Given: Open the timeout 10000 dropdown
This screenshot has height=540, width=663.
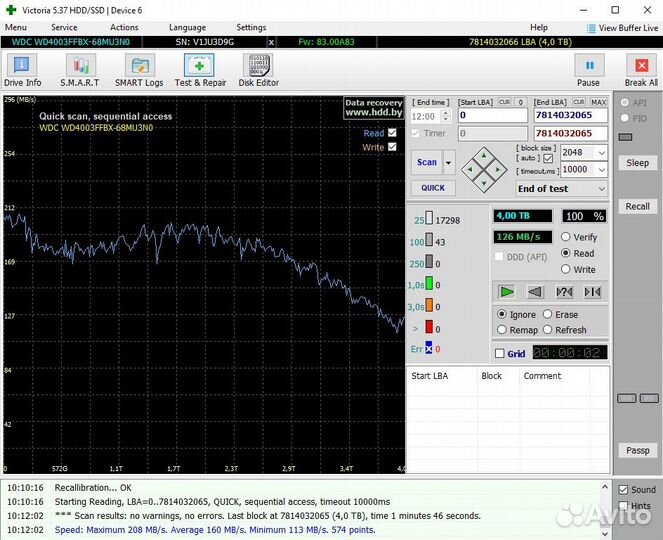Looking at the screenshot, I should pyautogui.click(x=600, y=170).
